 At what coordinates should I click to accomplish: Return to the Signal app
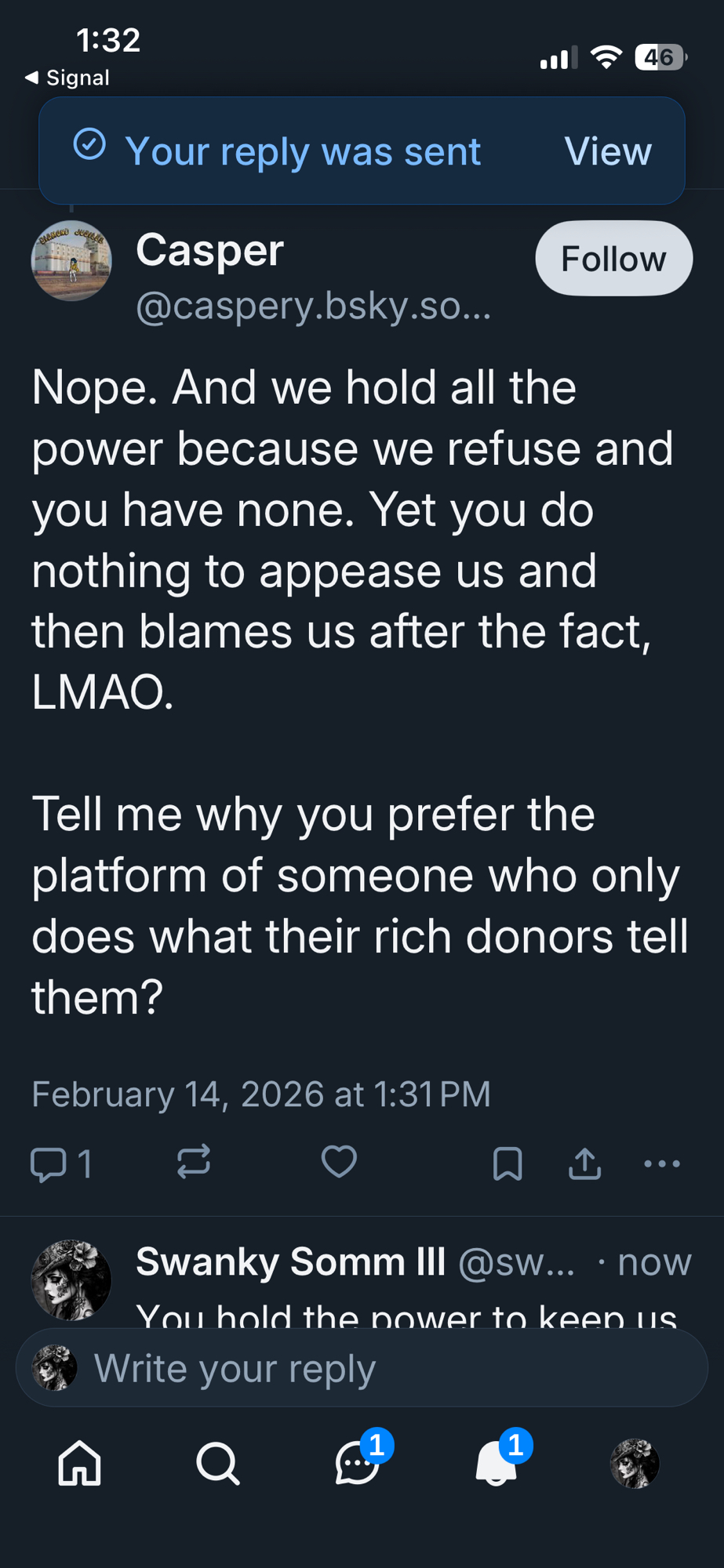click(x=67, y=78)
